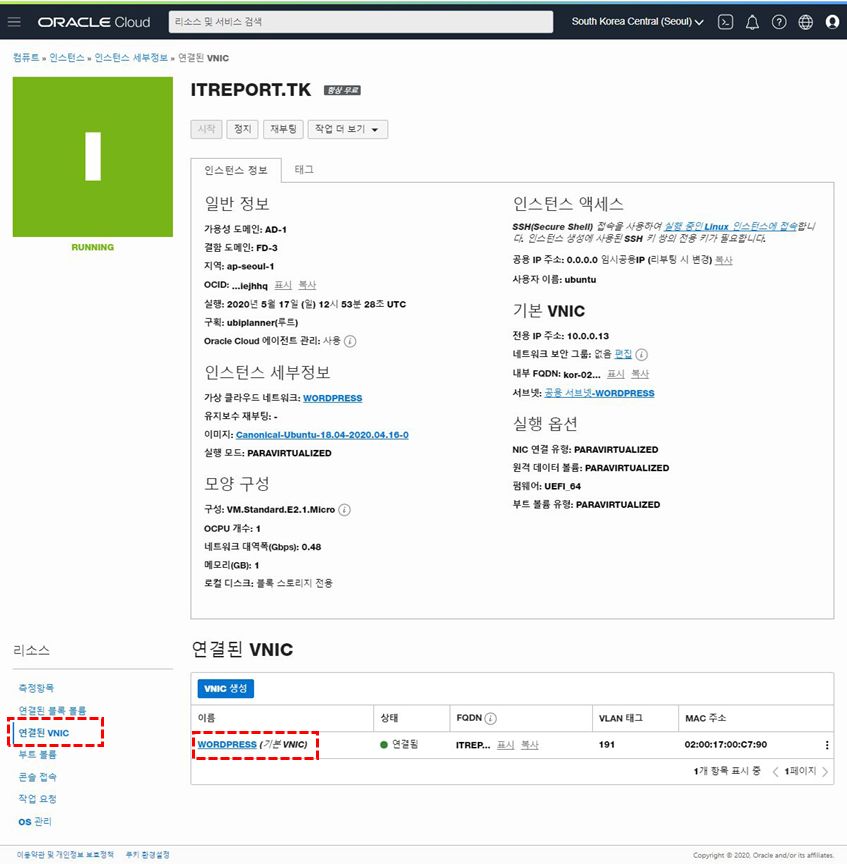This screenshot has width=847, height=864.
Task: Go to 컴퓨트 breadcrumb
Action: coord(26,58)
